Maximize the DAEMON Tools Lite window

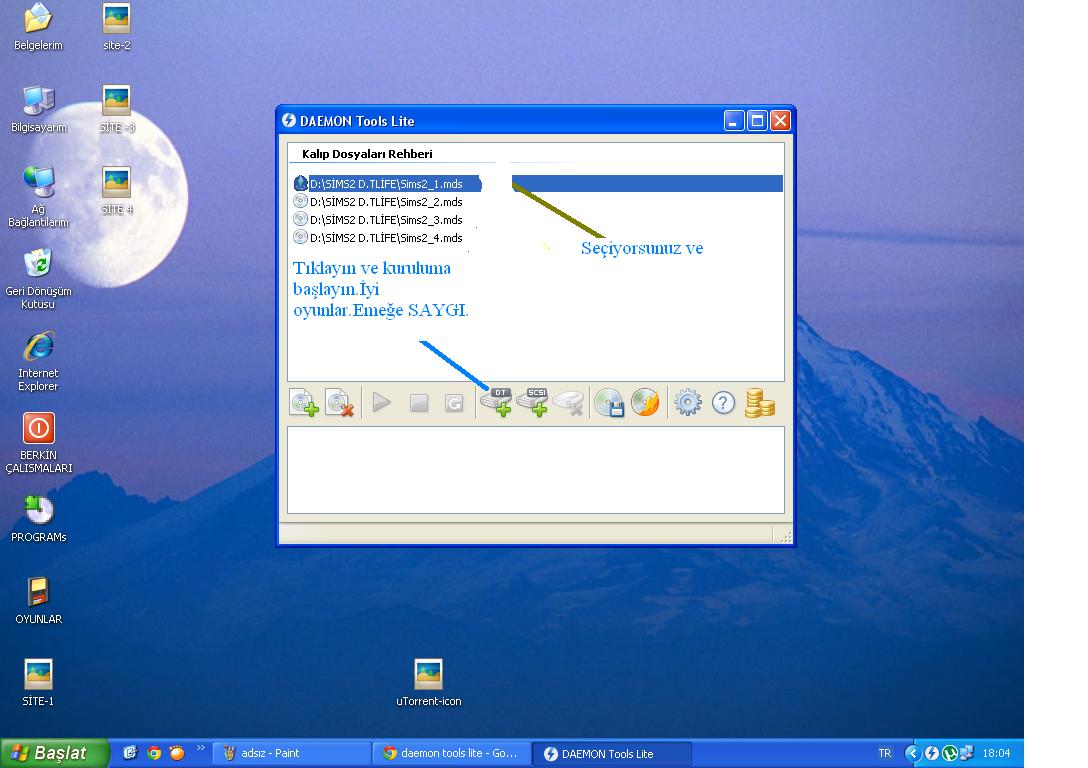[x=757, y=121]
